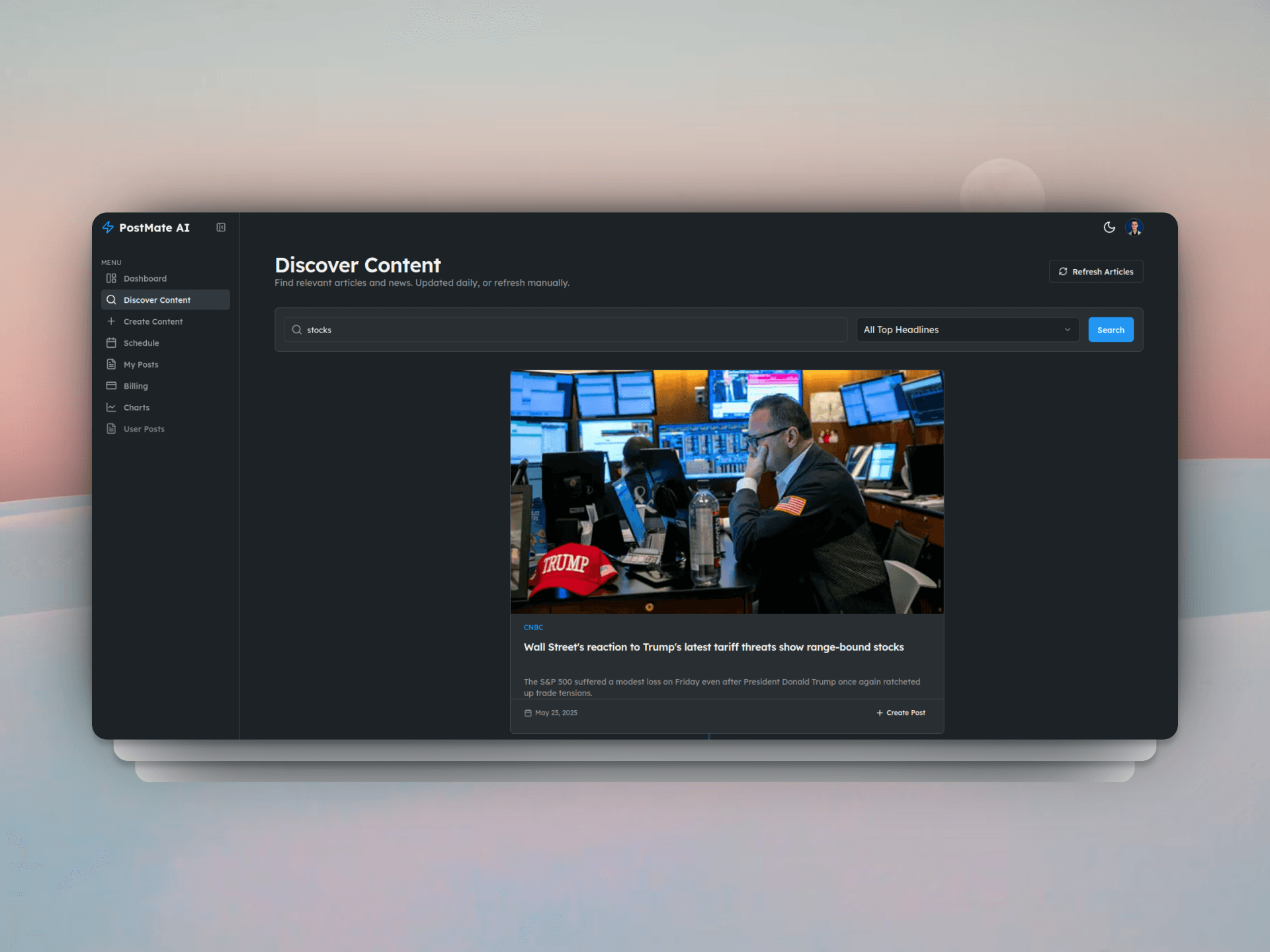
Task: Click the Create Content plus icon
Action: (111, 321)
